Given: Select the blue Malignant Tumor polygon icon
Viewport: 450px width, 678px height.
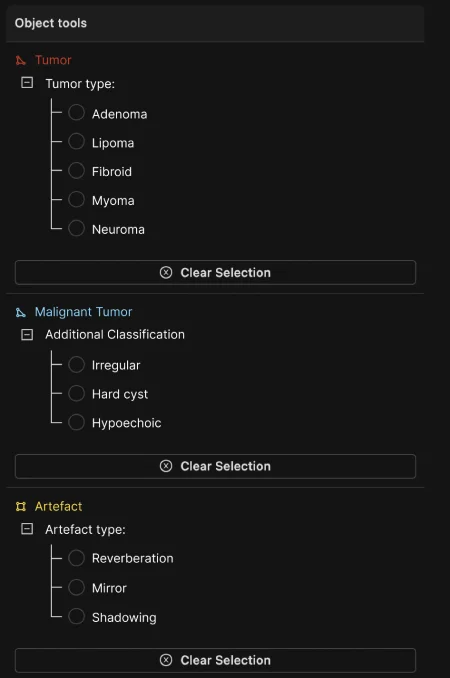Looking at the screenshot, I should [21, 312].
